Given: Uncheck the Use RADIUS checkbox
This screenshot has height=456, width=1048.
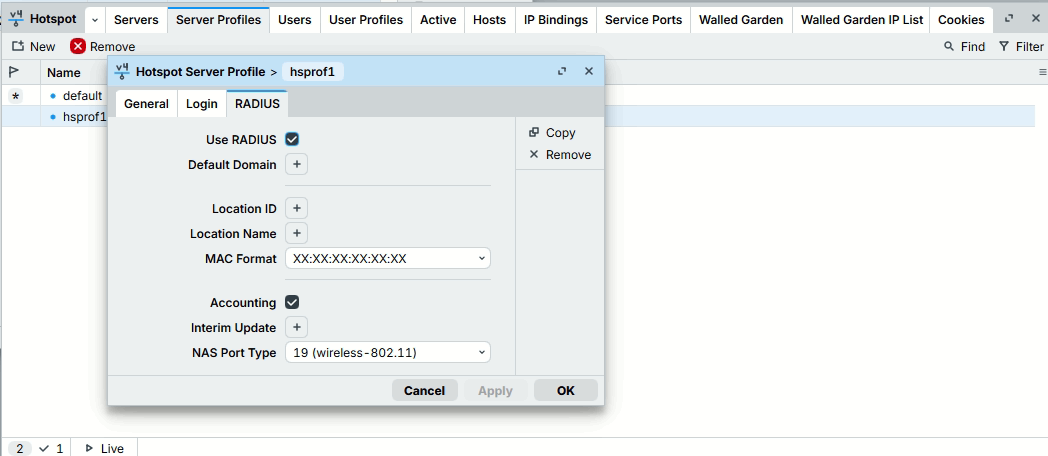Looking at the screenshot, I should [292, 139].
